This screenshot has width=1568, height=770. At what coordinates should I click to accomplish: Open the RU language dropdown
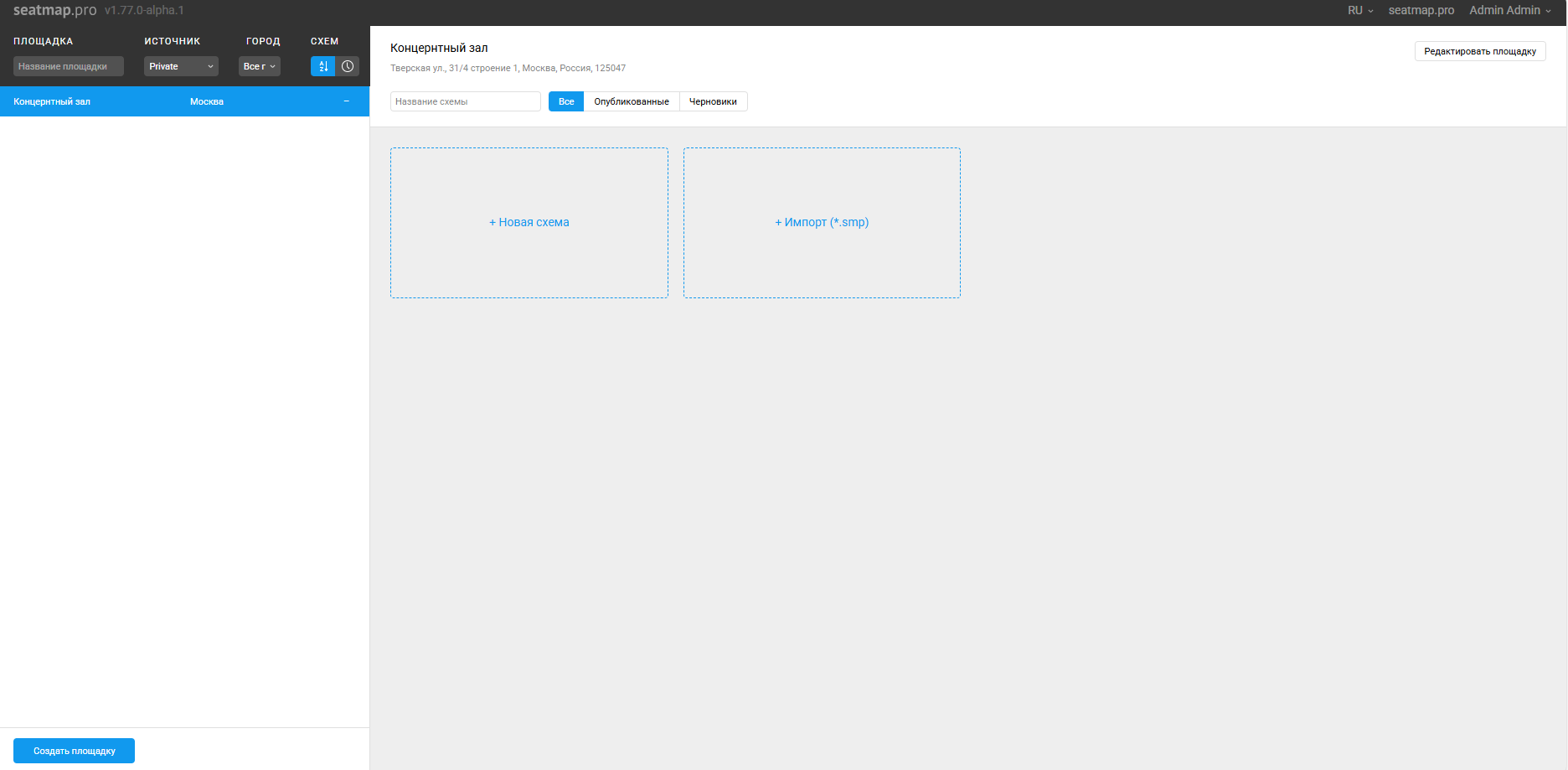coord(1360,10)
